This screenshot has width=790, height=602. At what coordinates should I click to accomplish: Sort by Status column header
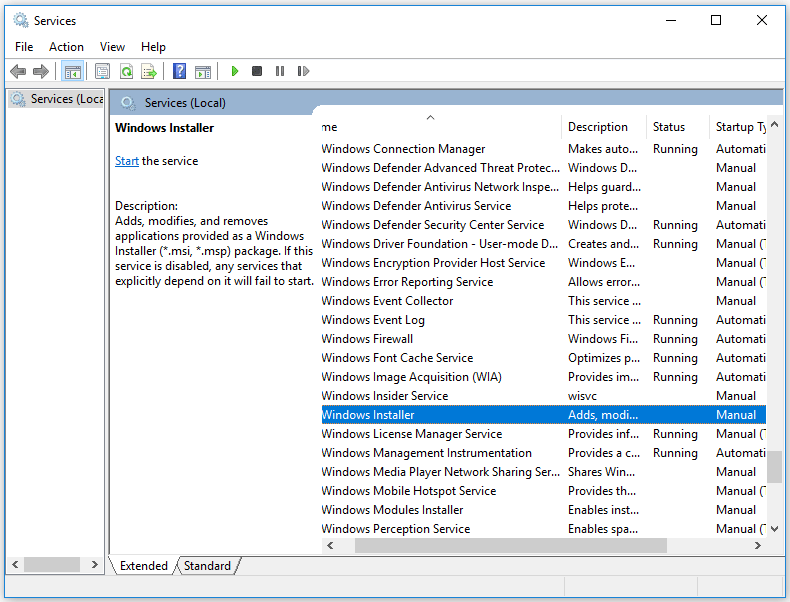click(678, 127)
